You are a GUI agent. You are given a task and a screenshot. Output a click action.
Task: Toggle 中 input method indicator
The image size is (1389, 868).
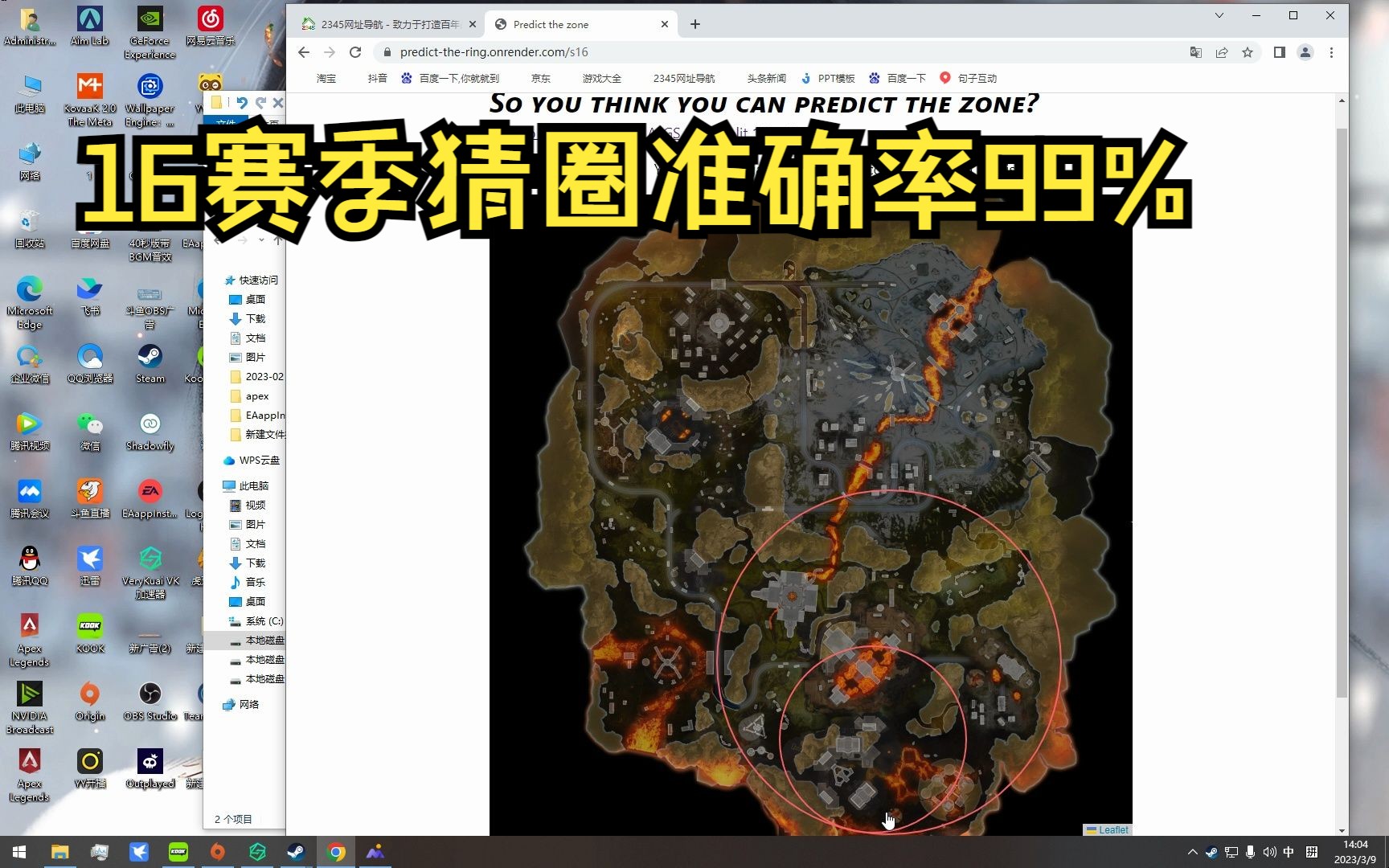click(x=1289, y=852)
